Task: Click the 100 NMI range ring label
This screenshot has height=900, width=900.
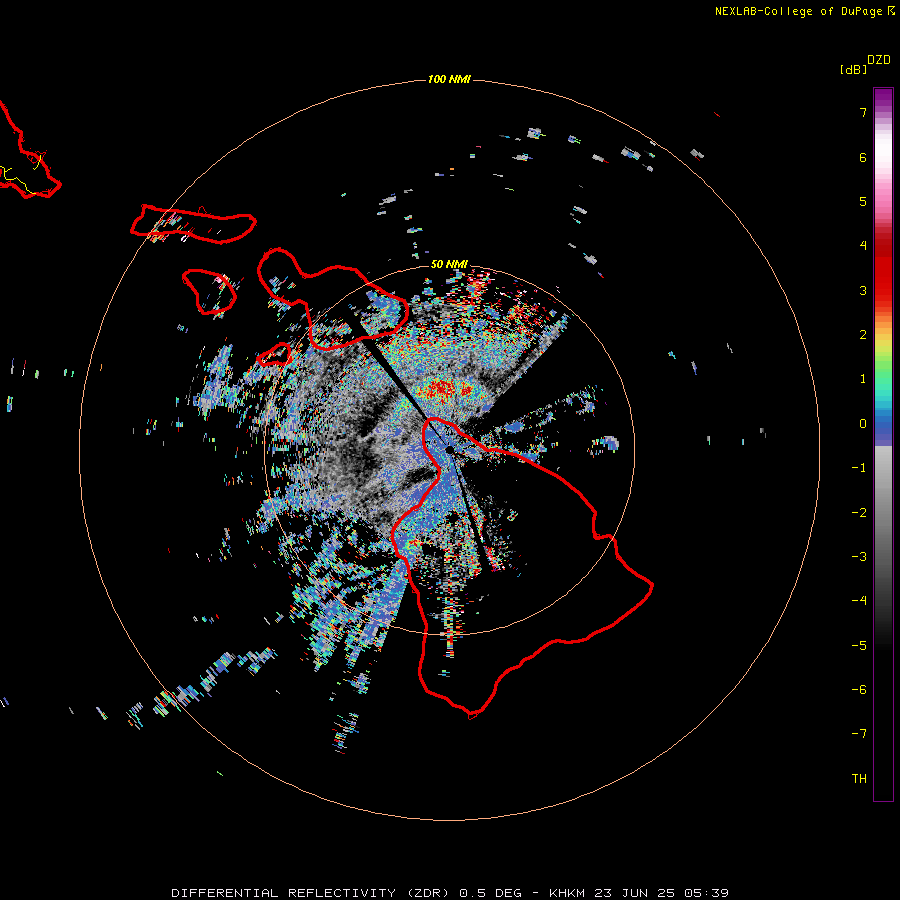Action: pyautogui.click(x=449, y=79)
